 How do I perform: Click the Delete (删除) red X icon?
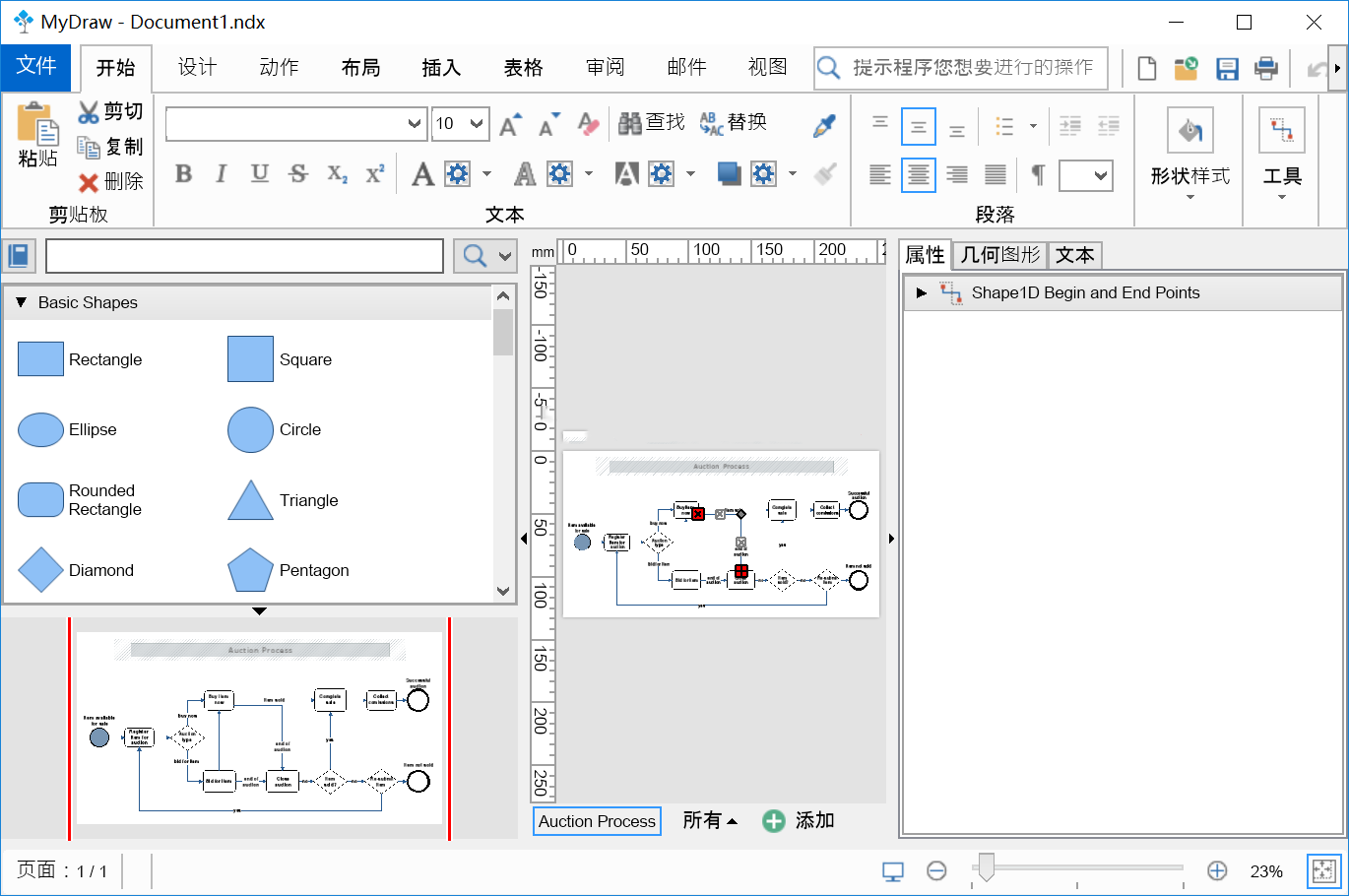90,182
